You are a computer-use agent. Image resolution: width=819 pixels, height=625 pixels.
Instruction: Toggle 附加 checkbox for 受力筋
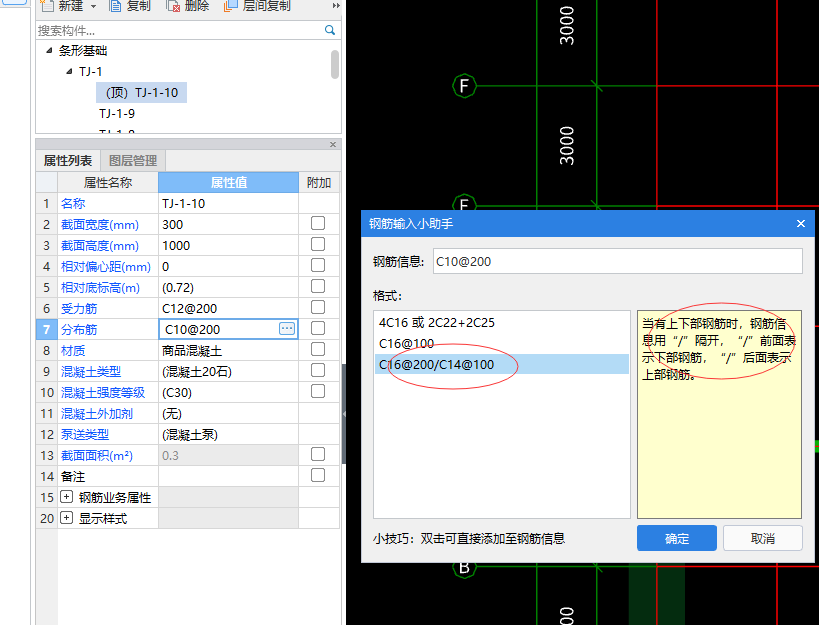(318, 307)
